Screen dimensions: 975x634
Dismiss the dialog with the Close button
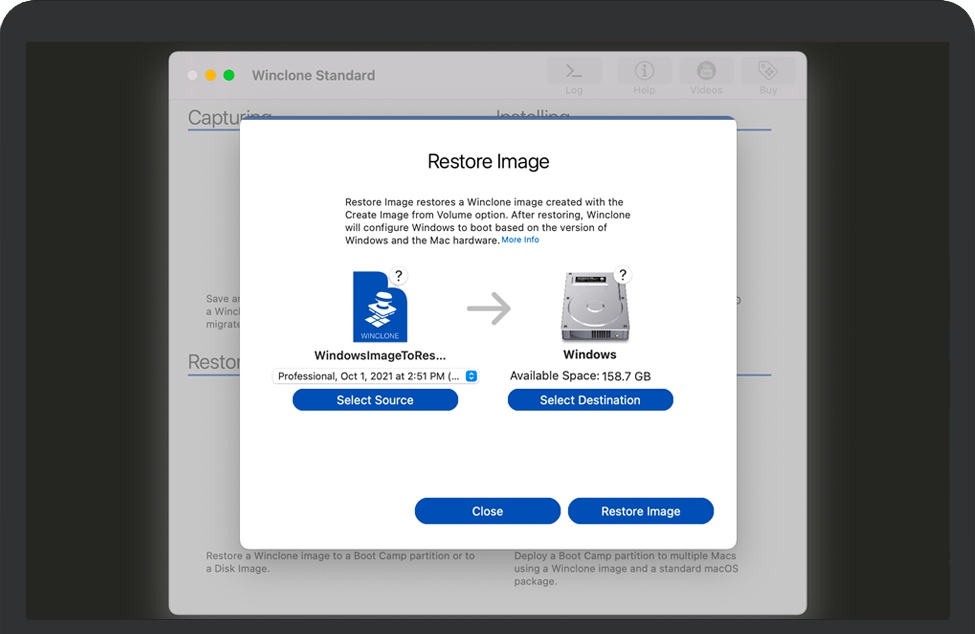pos(487,511)
